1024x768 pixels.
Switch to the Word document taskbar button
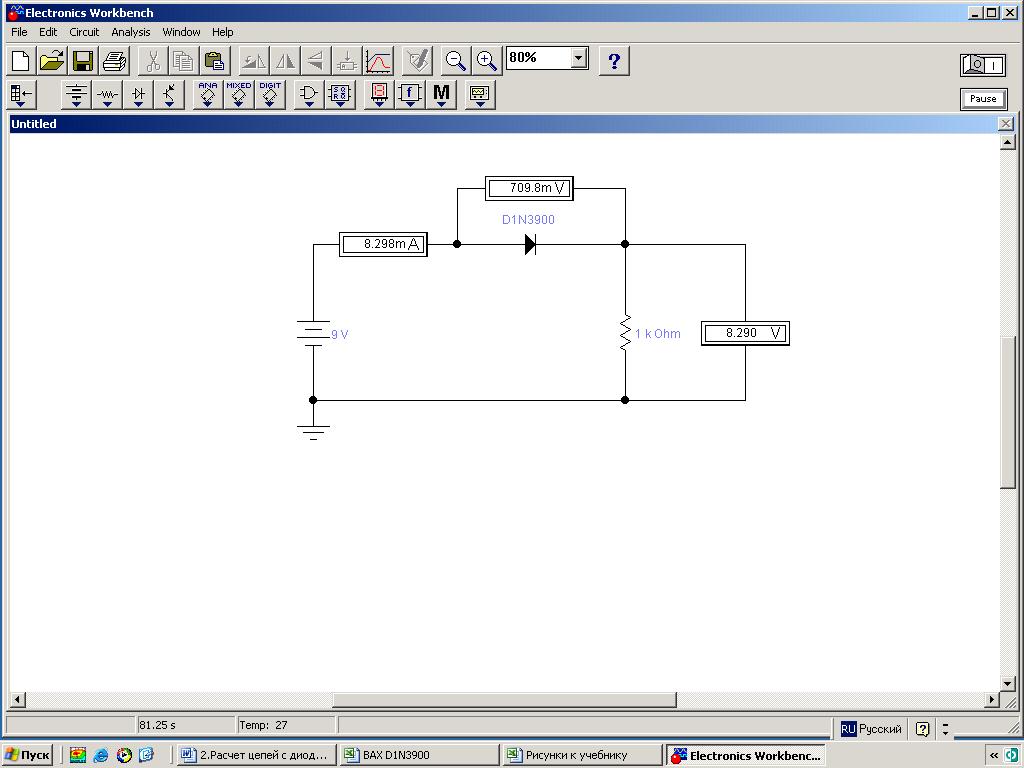256,755
